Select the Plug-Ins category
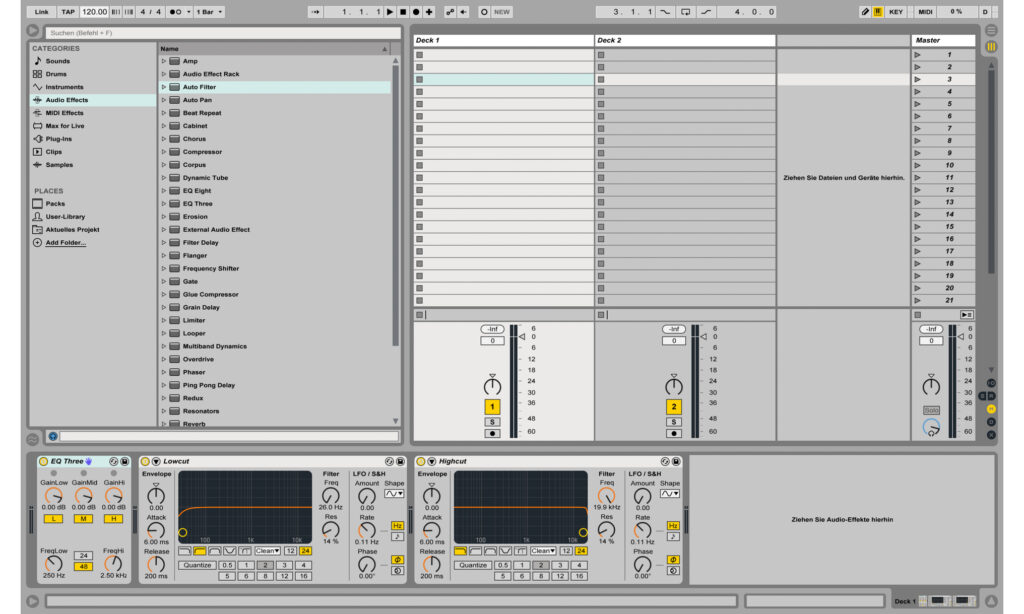 [59, 139]
